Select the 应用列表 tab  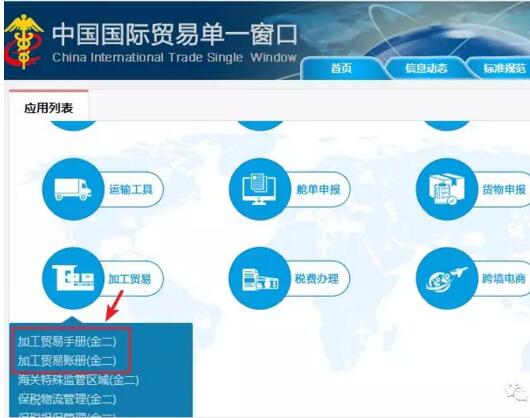click(x=49, y=108)
